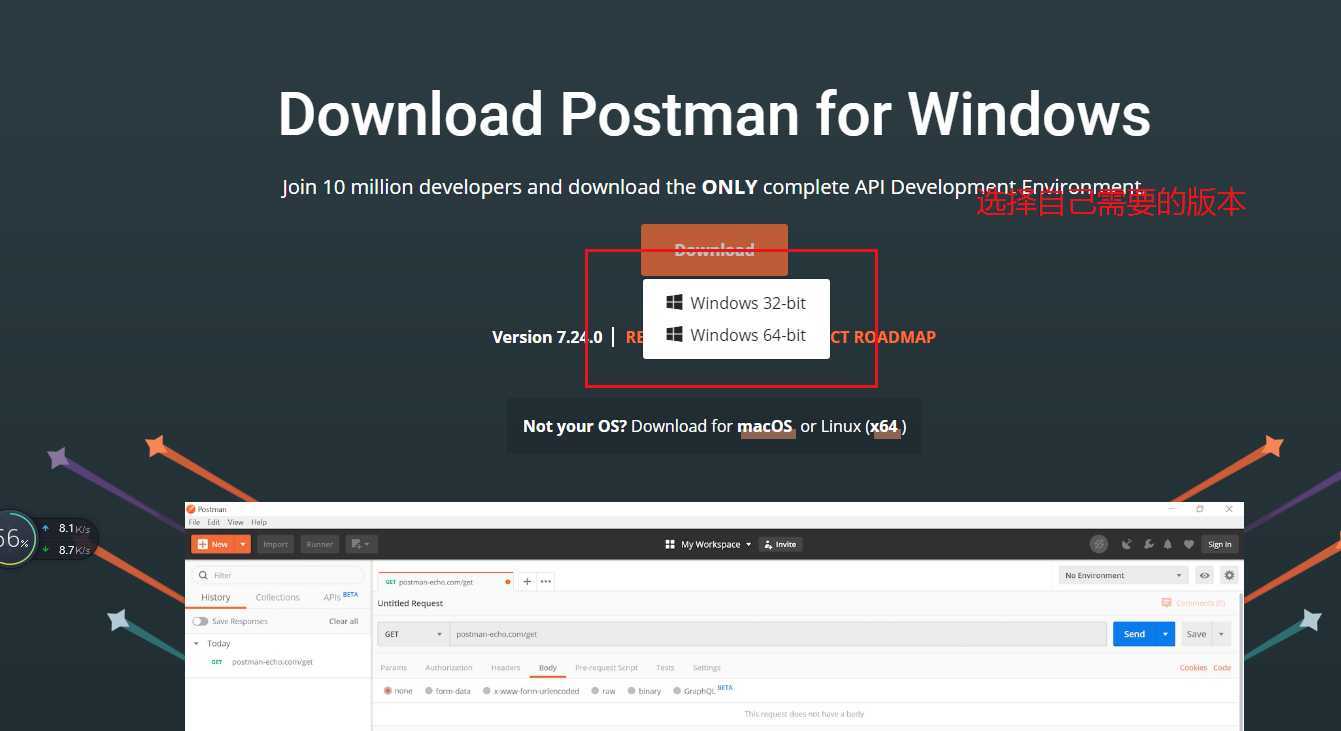The width and height of the screenshot is (1341, 731).
Task: Expand the Save button dropdown arrow
Action: [x=1221, y=634]
